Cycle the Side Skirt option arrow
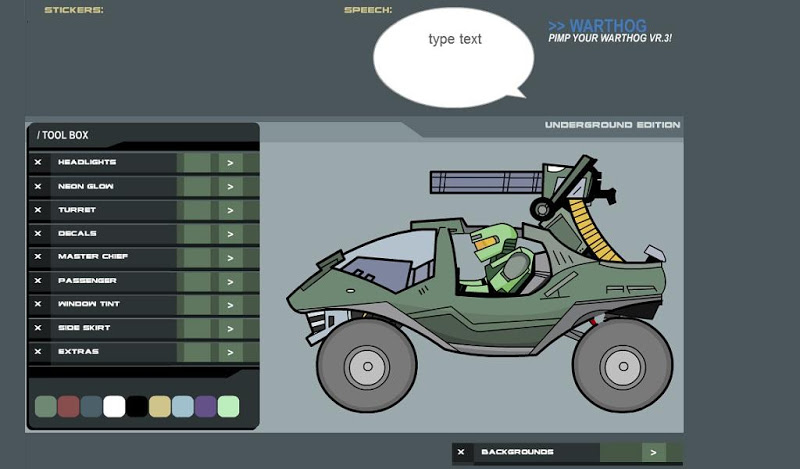Screen dimensions: 800x469 click(231, 329)
